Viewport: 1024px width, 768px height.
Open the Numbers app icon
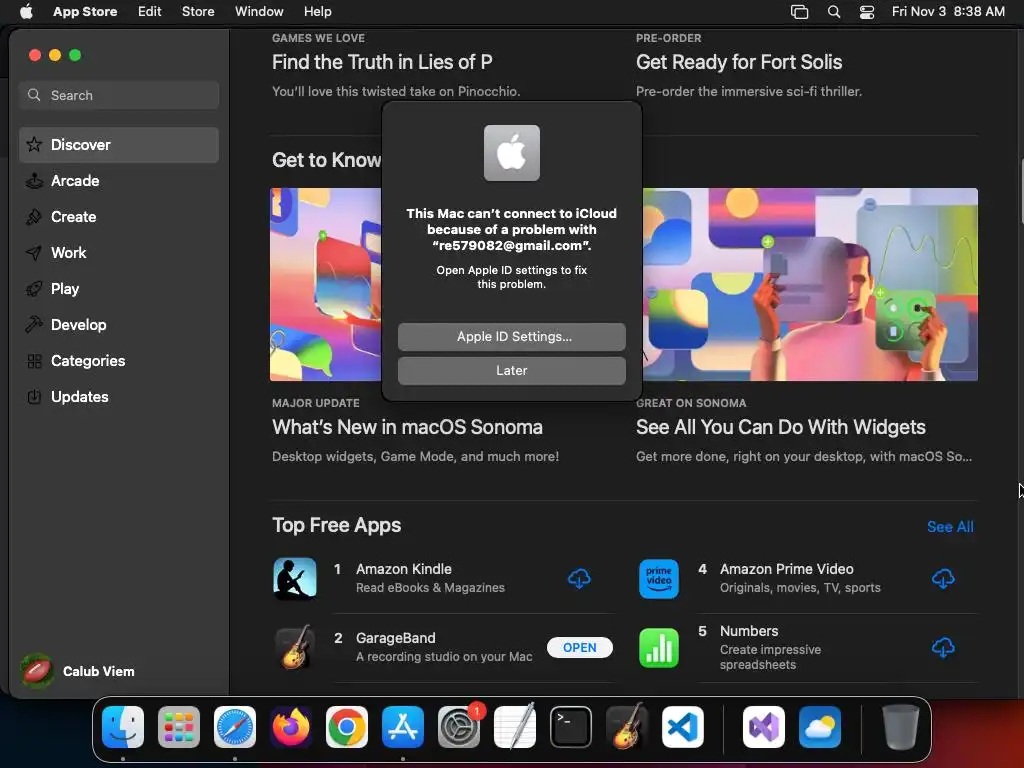658,648
